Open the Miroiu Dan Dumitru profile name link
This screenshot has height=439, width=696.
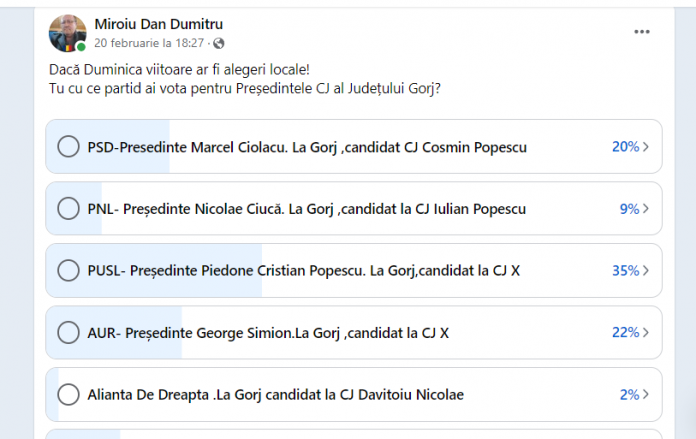coord(159,23)
